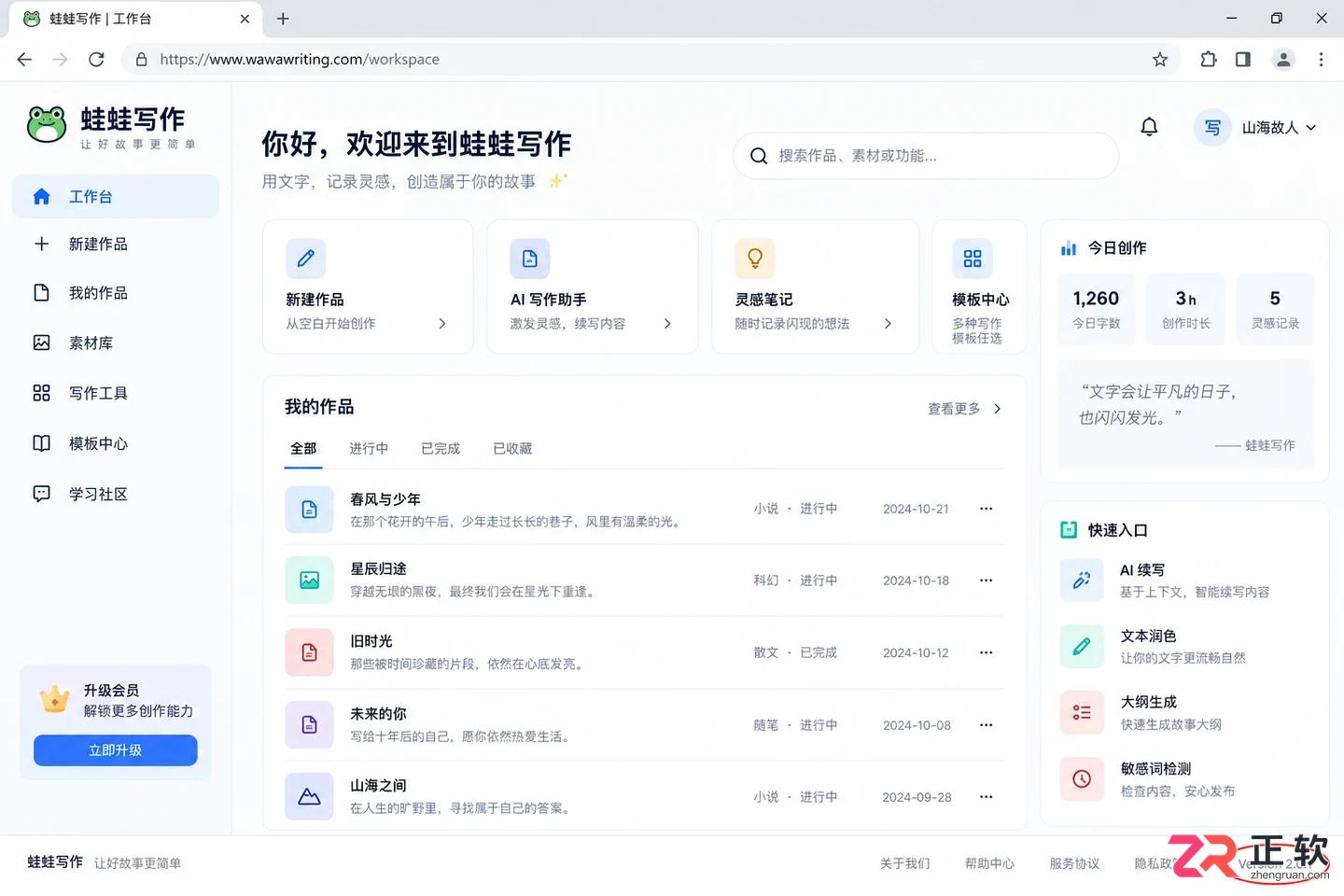Open the 山海故人 user dropdown
The height and width of the screenshot is (896, 1344).
click(1256, 128)
